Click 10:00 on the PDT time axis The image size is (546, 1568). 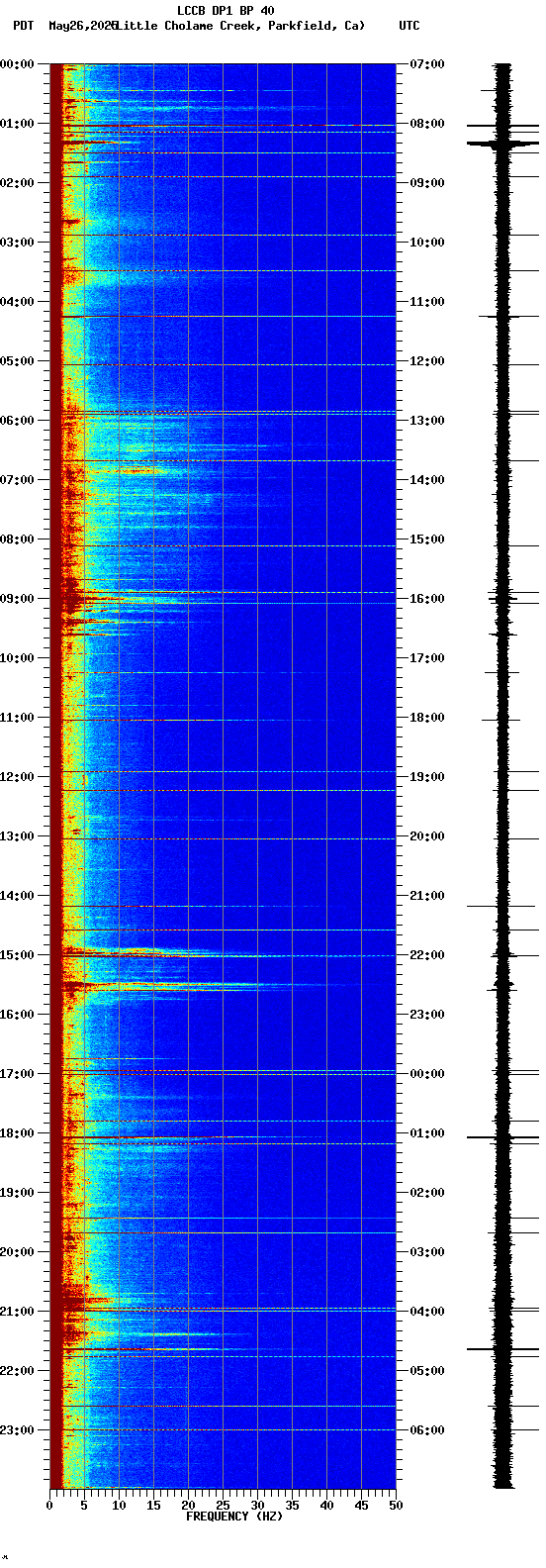coord(18,658)
